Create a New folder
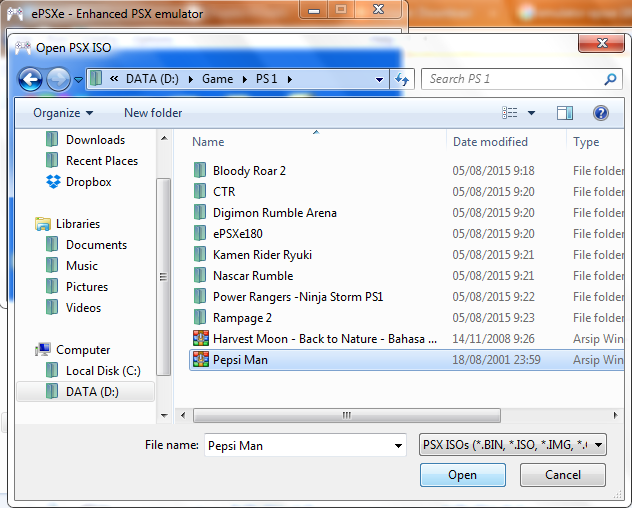 153,113
